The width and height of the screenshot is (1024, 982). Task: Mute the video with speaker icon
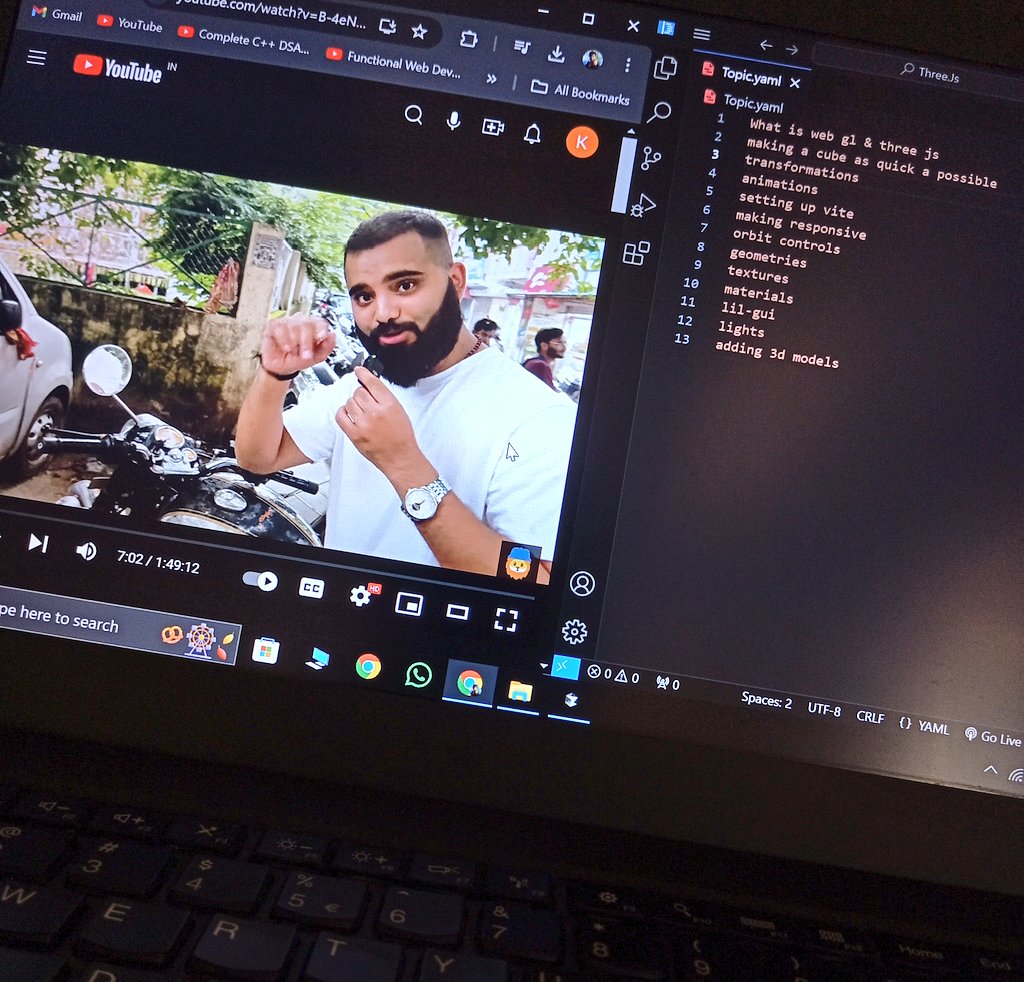click(x=86, y=551)
